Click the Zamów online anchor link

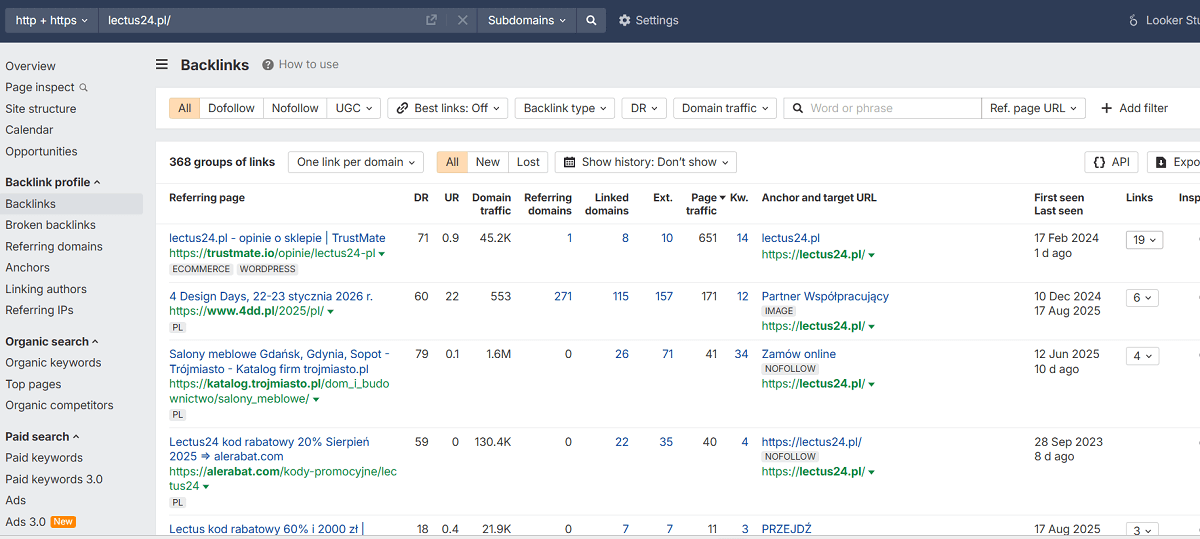click(799, 354)
